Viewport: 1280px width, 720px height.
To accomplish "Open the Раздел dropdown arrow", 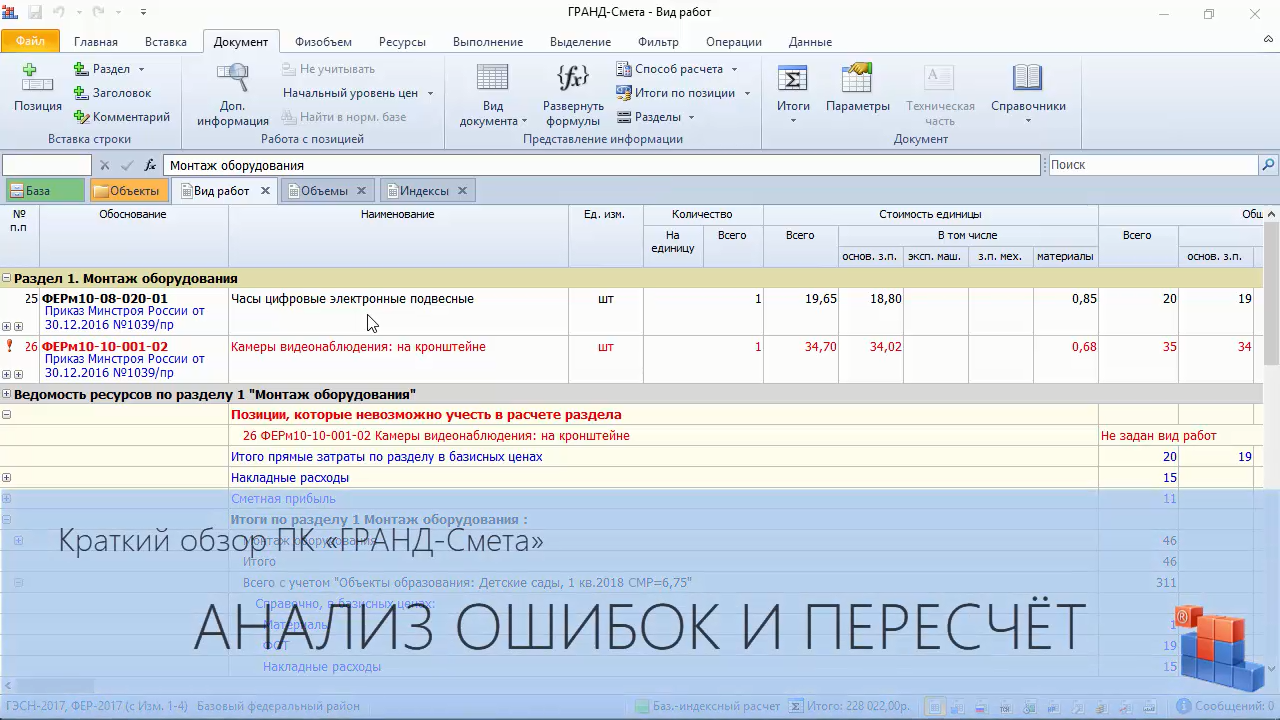I will click(x=141, y=69).
